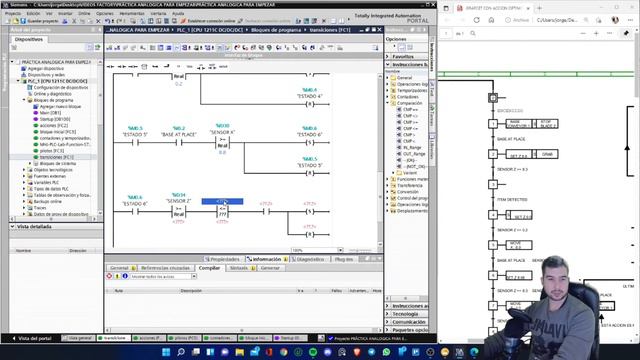Viewport: 640px width, 360px height.
Task: Click the Agregar dispositivo icon in project tree
Action: pos(24,69)
